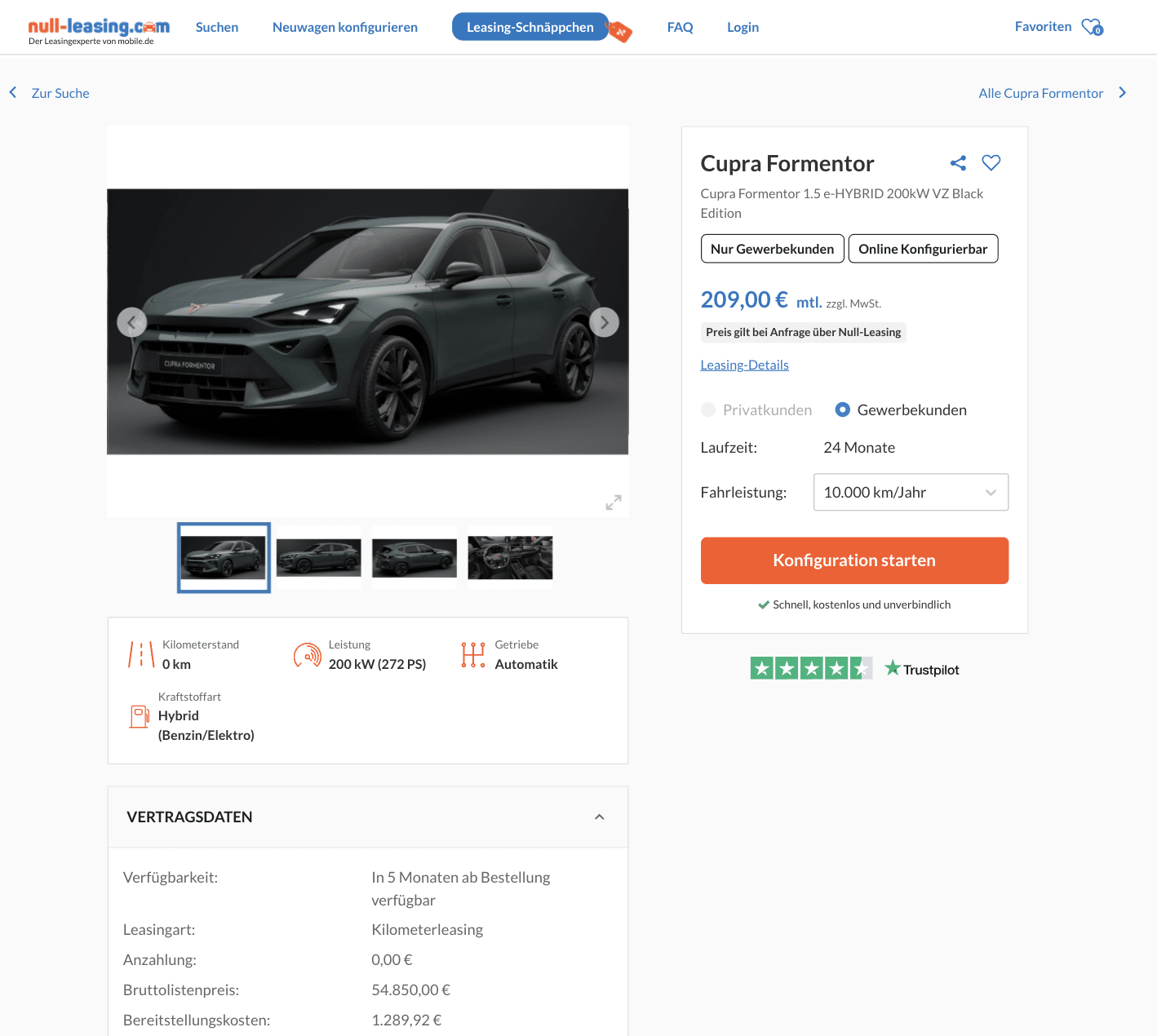This screenshot has width=1157, height=1036.
Task: Add car to favorites with heart icon
Action: tap(991, 163)
